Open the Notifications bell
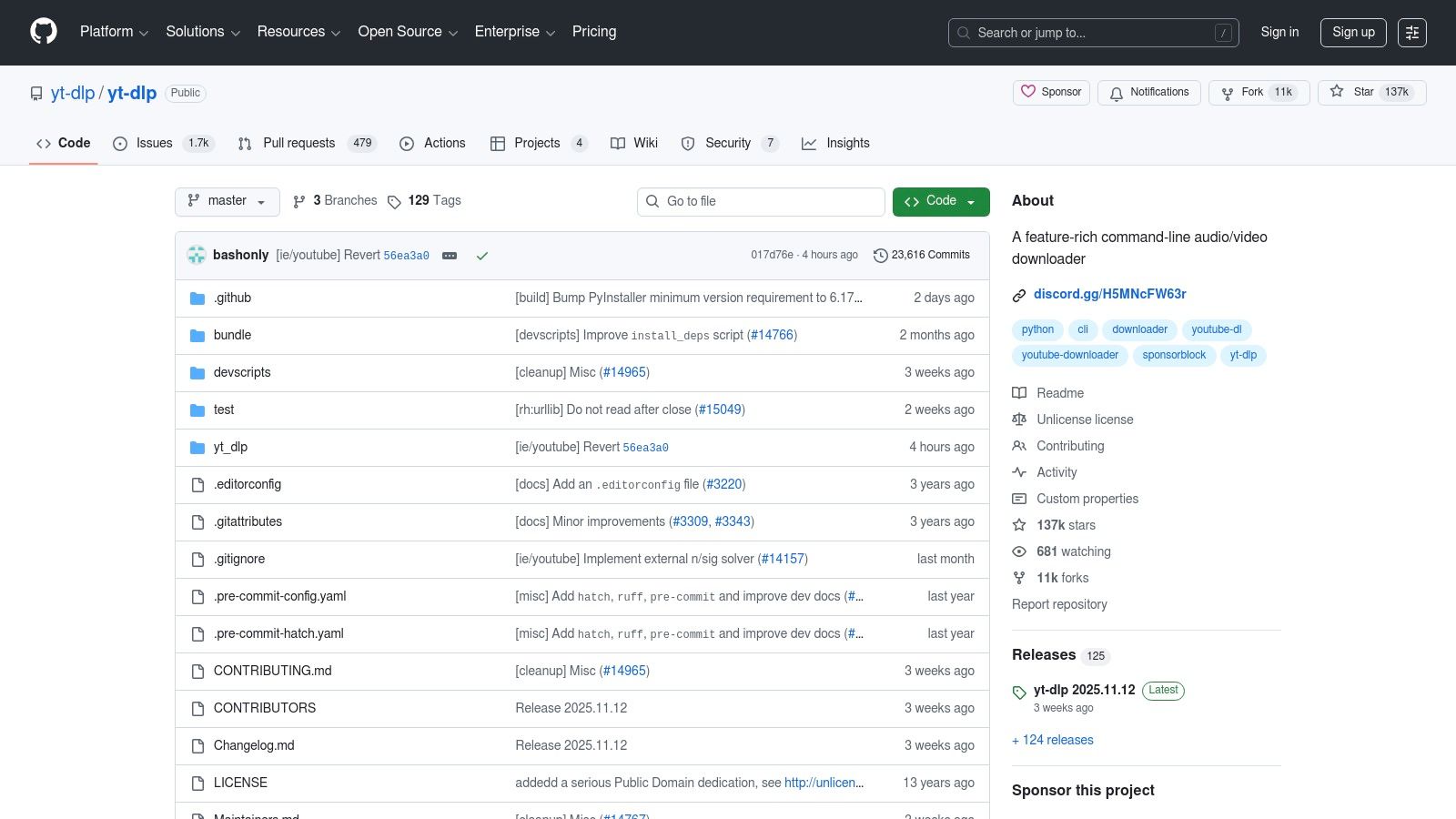Image resolution: width=1456 pixels, height=819 pixels. coord(1116,92)
